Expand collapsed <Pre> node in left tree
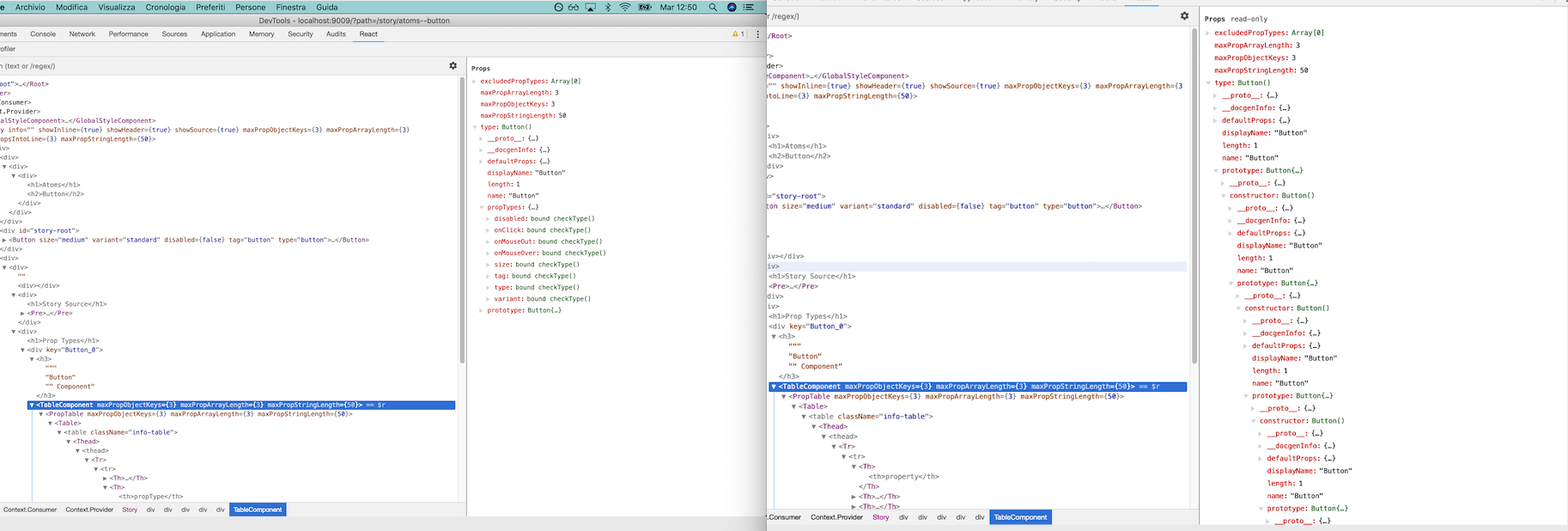This screenshot has width=1568, height=531. tap(23, 314)
